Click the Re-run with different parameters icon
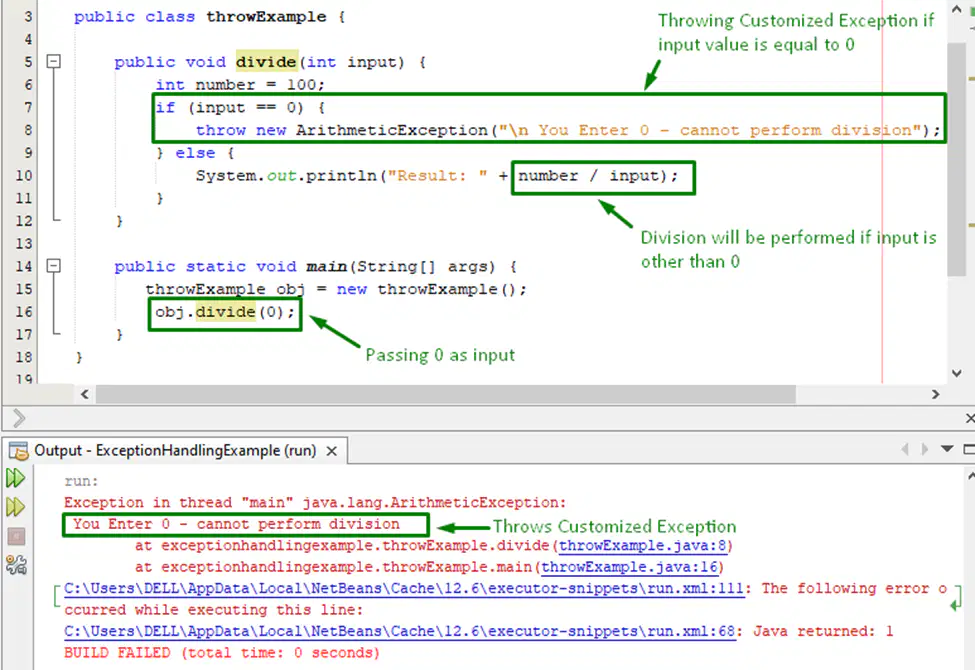 pyautogui.click(x=16, y=507)
